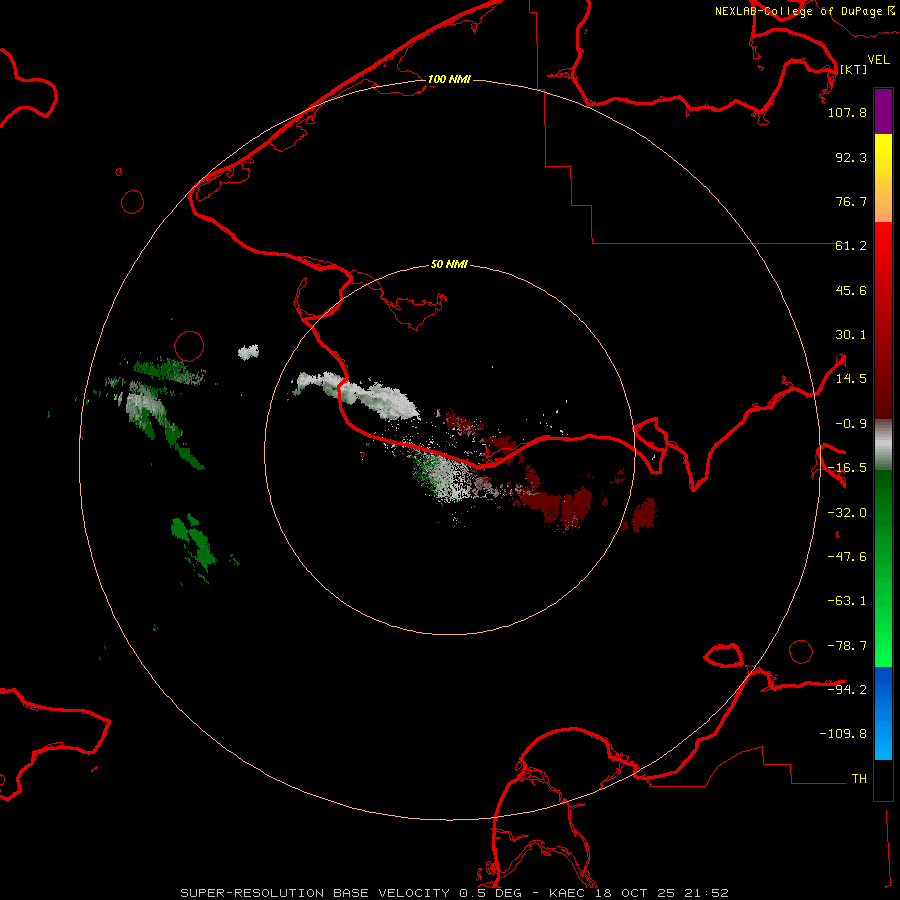Click the 50 NMI range ring label
Viewport: 900px width, 900px height.
click(x=449, y=265)
